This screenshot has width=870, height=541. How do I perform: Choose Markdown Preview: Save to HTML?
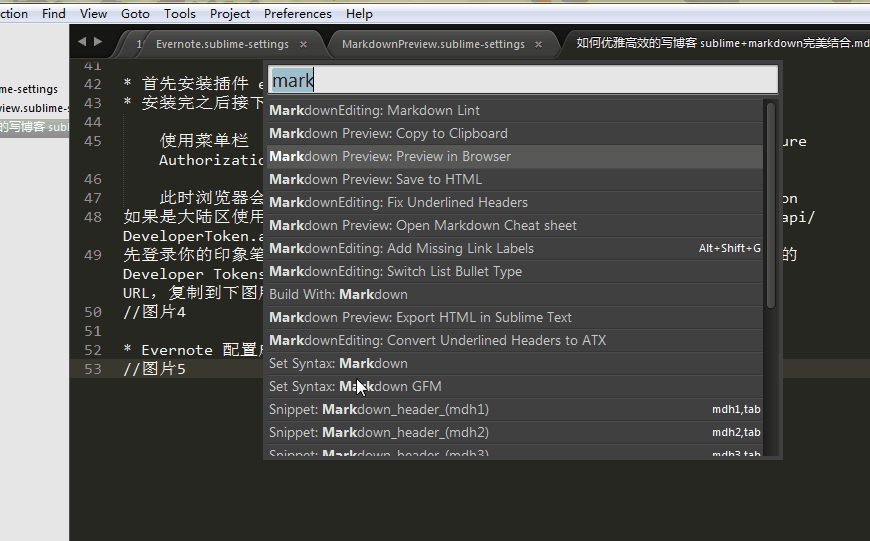click(515, 180)
